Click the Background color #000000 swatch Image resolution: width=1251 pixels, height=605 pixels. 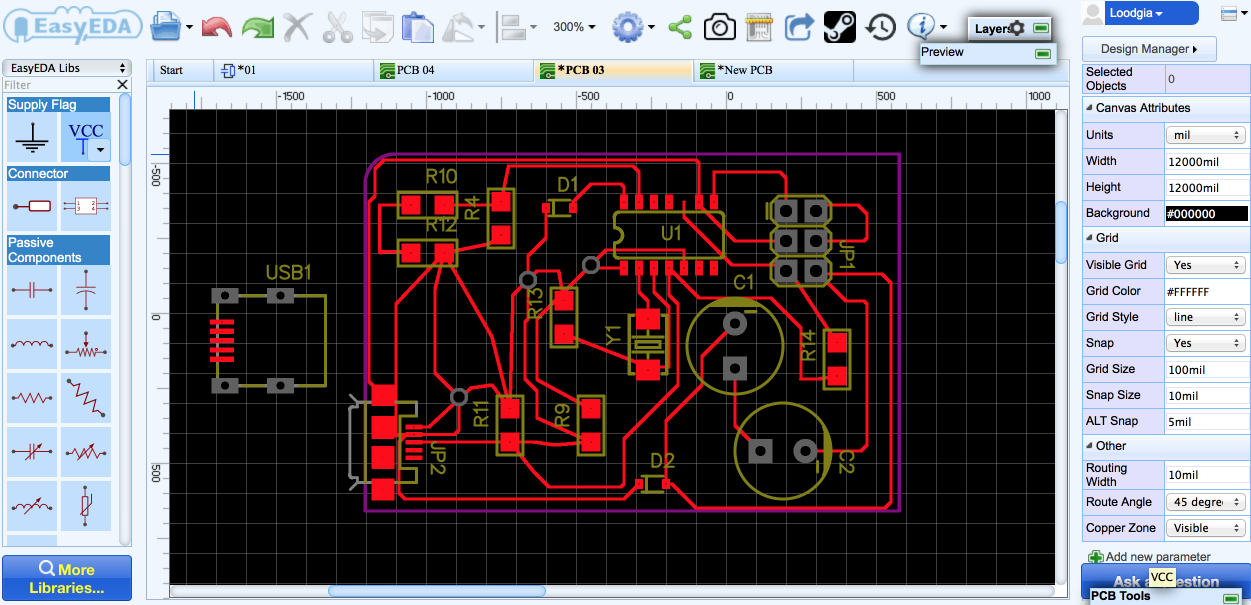pyautogui.click(x=1206, y=213)
